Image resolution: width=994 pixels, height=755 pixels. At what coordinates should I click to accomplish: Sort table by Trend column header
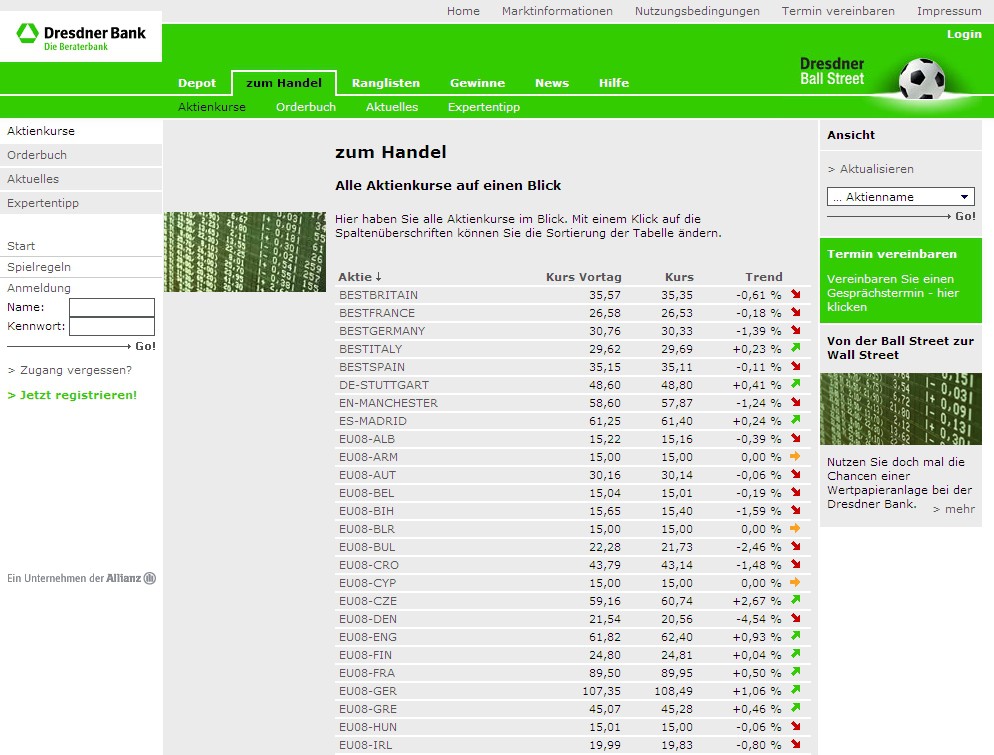pos(764,277)
